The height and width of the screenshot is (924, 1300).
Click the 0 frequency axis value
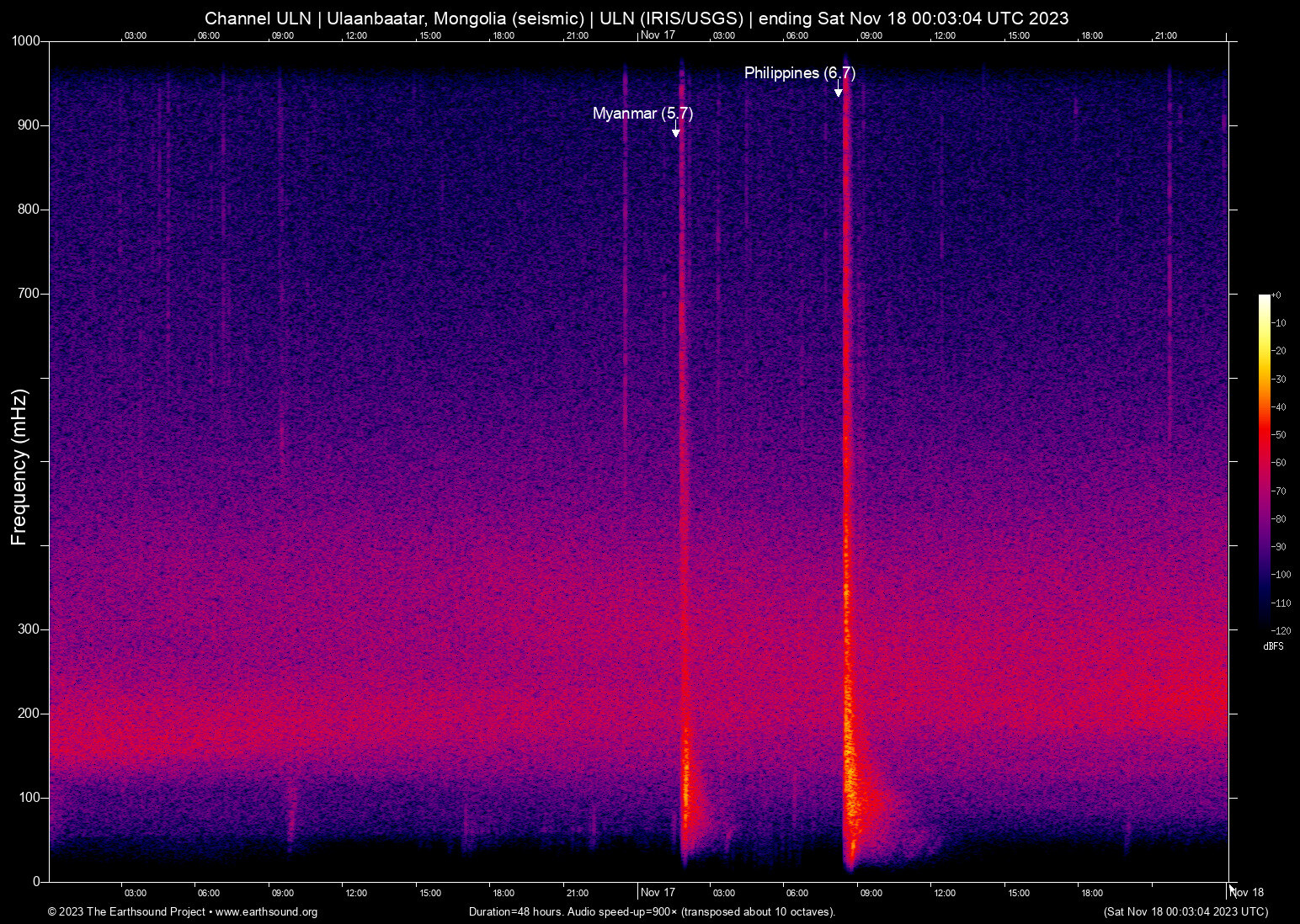point(36,882)
